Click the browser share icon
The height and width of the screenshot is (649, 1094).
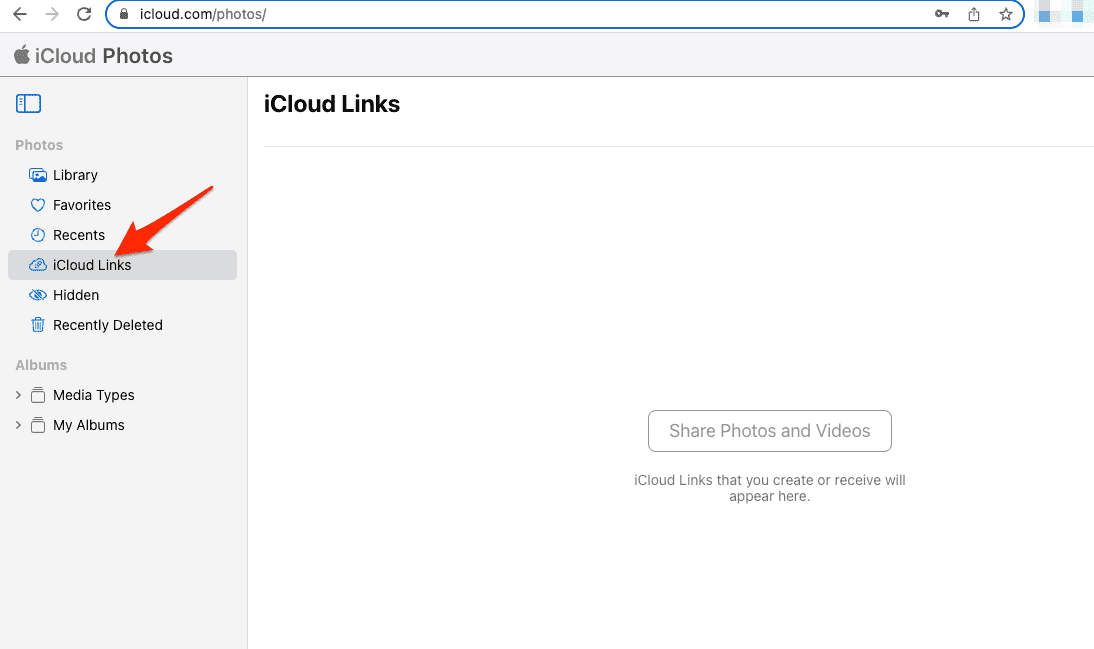pyautogui.click(x=974, y=14)
